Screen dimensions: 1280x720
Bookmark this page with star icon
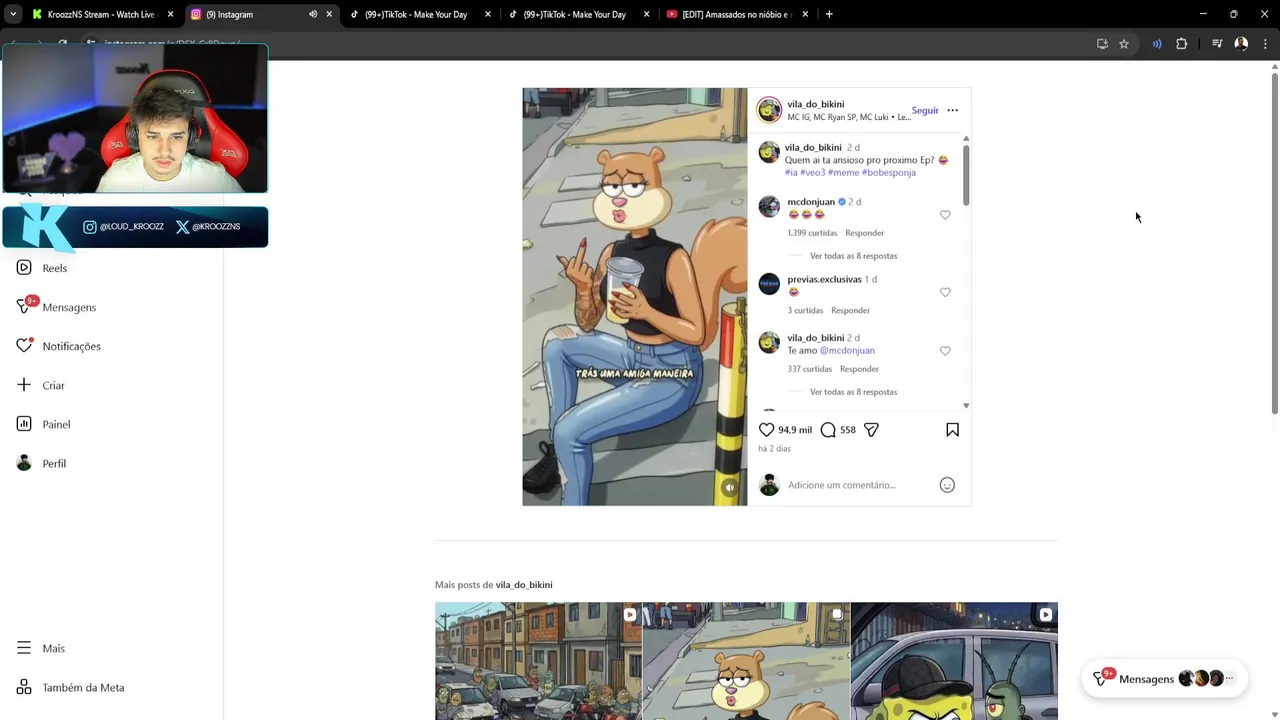pos(1124,44)
